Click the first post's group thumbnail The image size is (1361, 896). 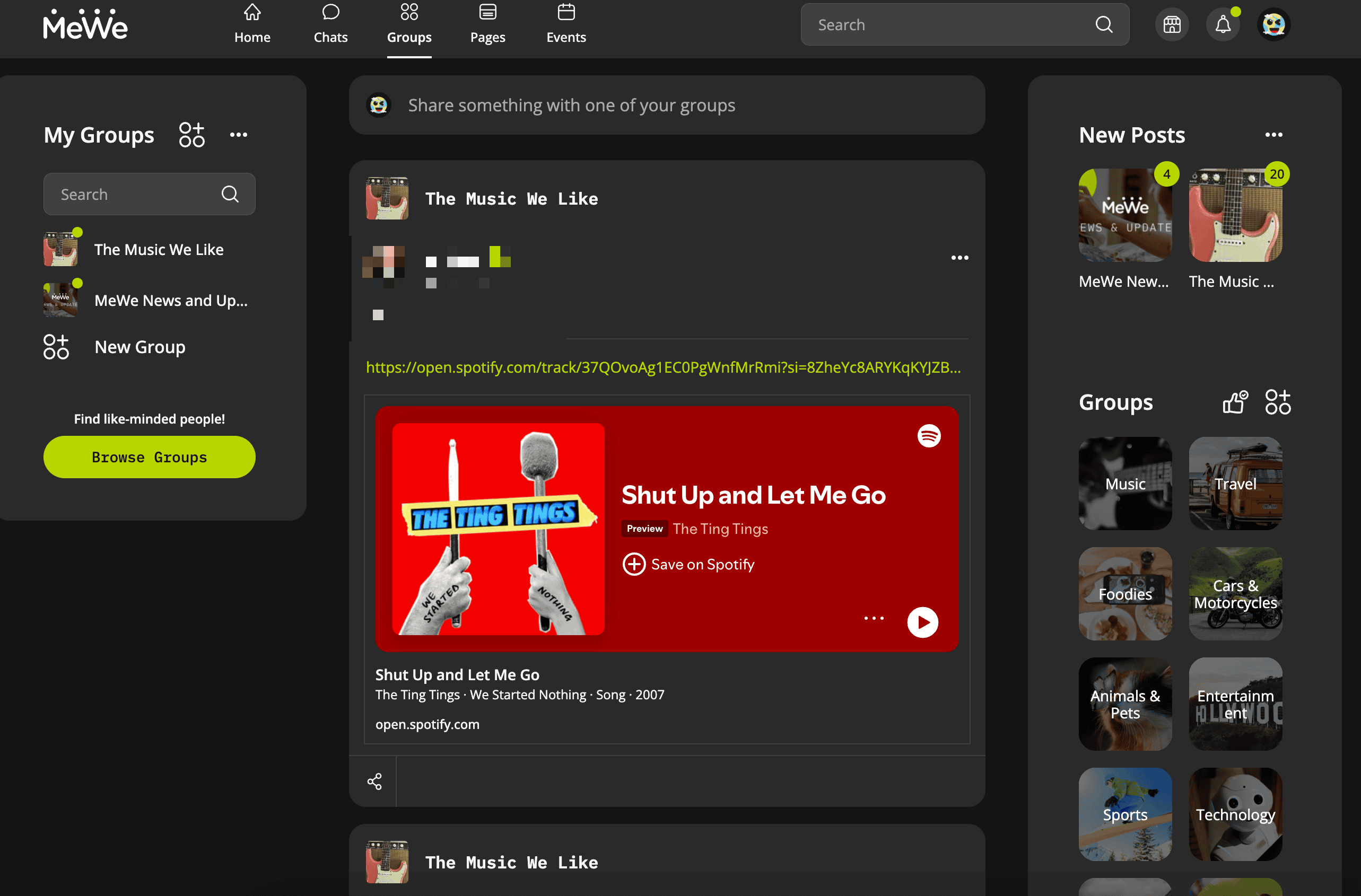click(x=387, y=198)
